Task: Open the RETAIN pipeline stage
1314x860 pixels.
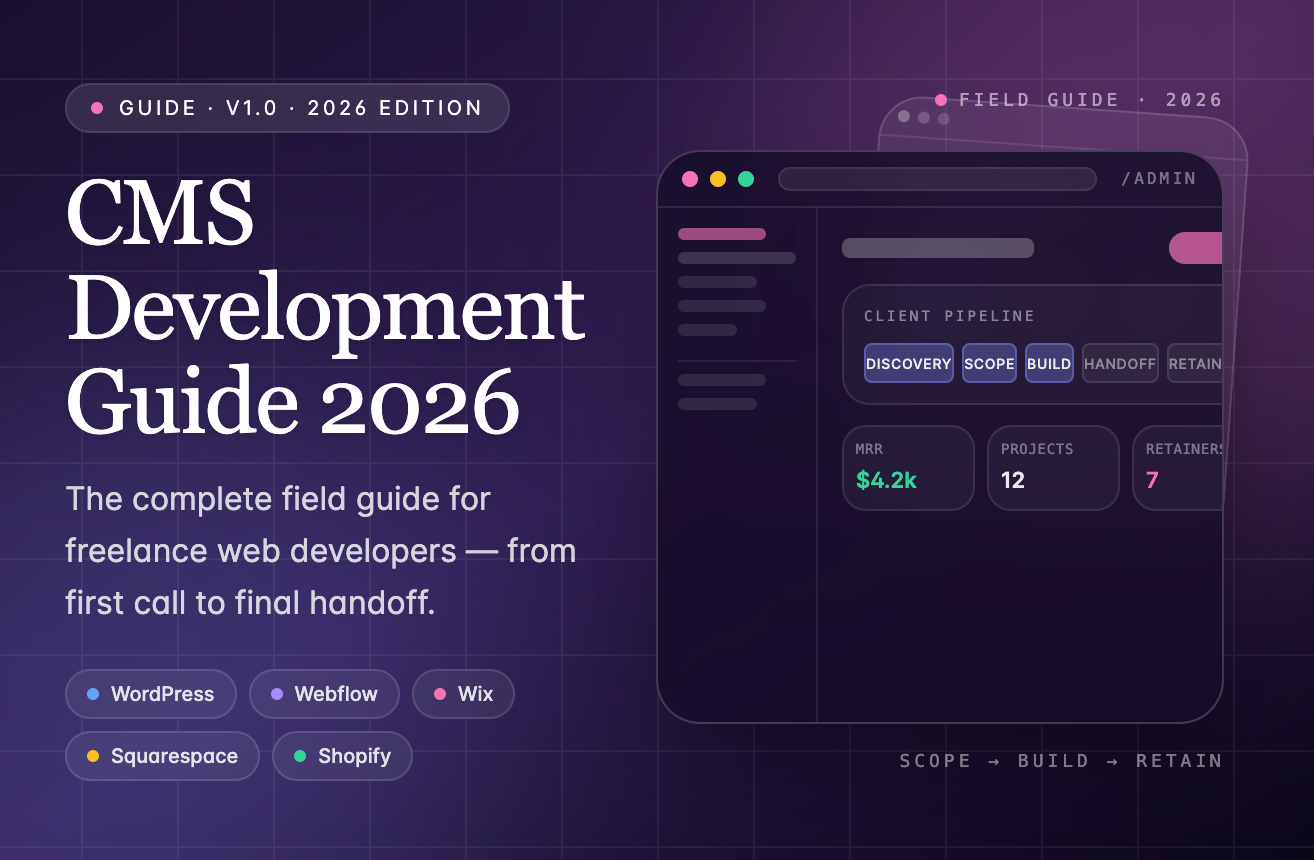Action: [x=1195, y=363]
